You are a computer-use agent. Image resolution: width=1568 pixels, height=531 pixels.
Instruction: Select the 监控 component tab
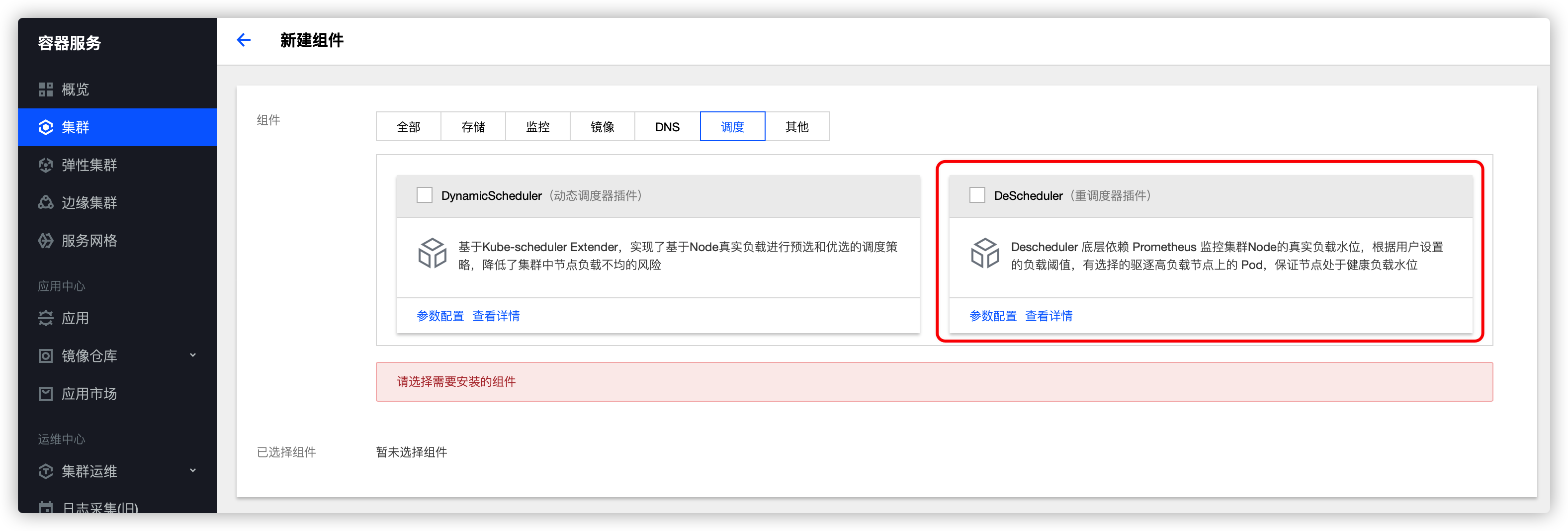[x=538, y=127]
